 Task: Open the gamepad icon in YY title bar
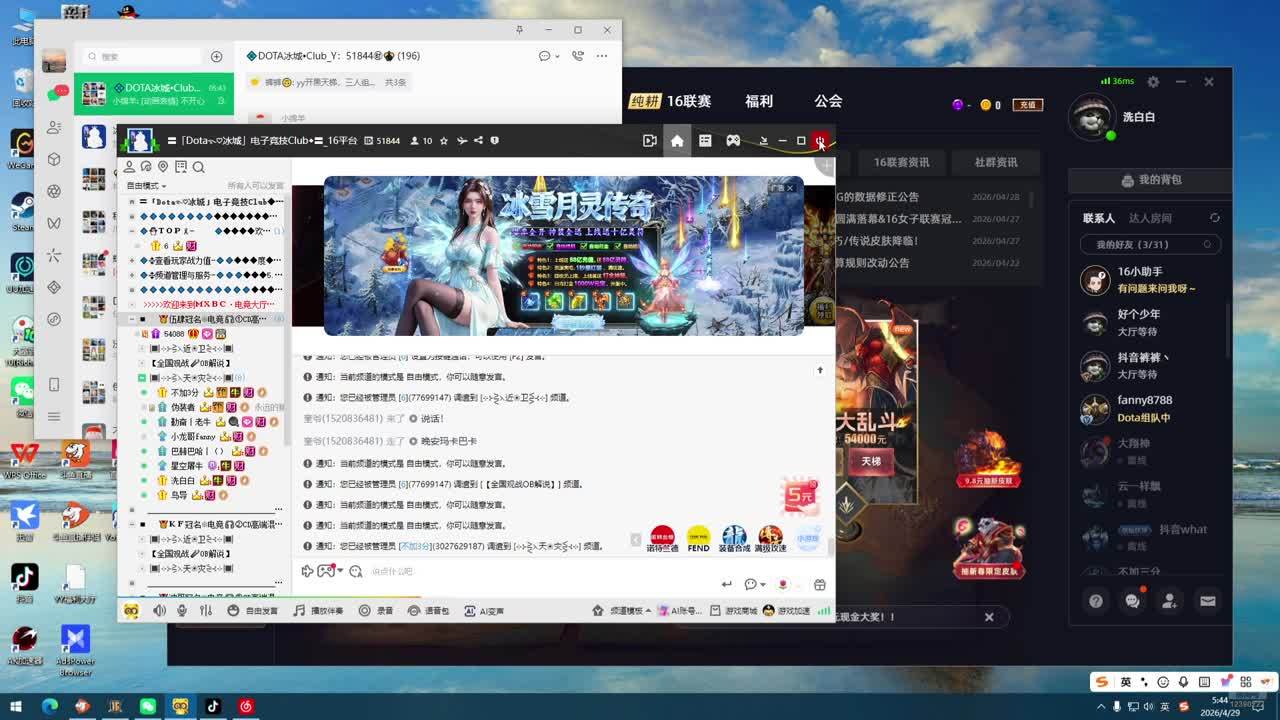click(733, 141)
